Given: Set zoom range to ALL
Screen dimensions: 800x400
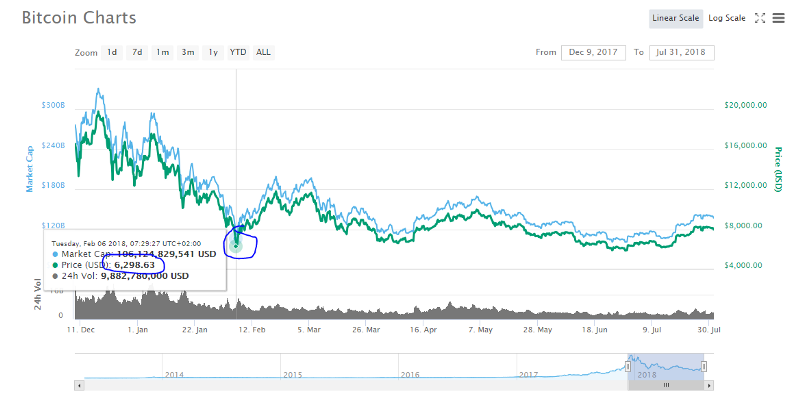Looking at the screenshot, I should click(263, 52).
